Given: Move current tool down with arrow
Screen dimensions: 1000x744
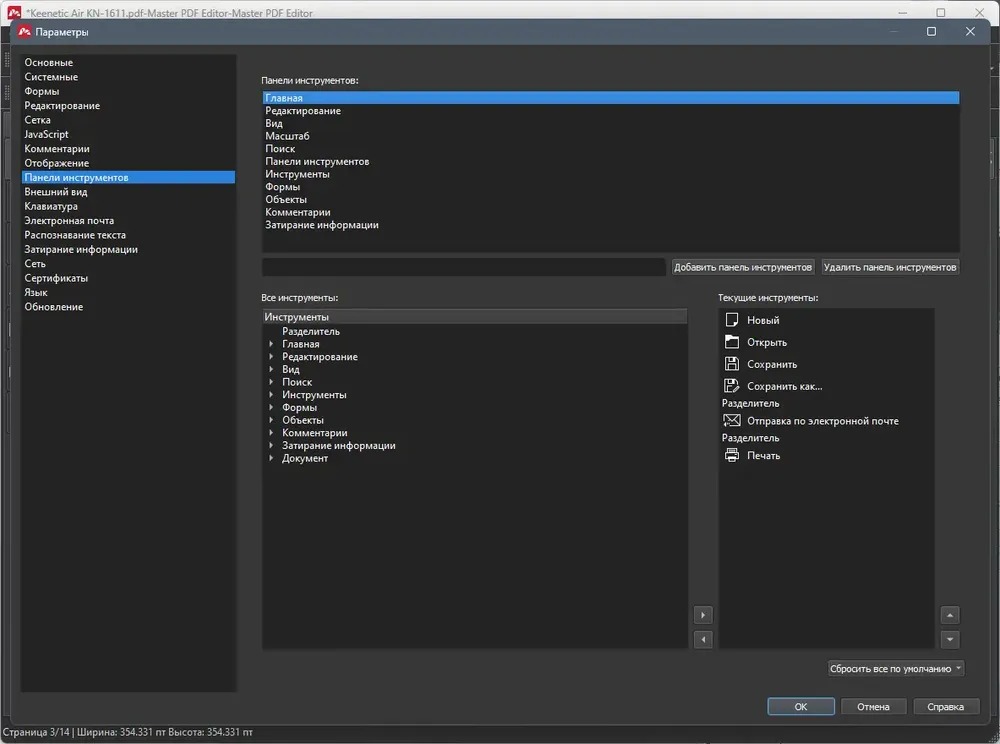Looking at the screenshot, I should (x=950, y=639).
